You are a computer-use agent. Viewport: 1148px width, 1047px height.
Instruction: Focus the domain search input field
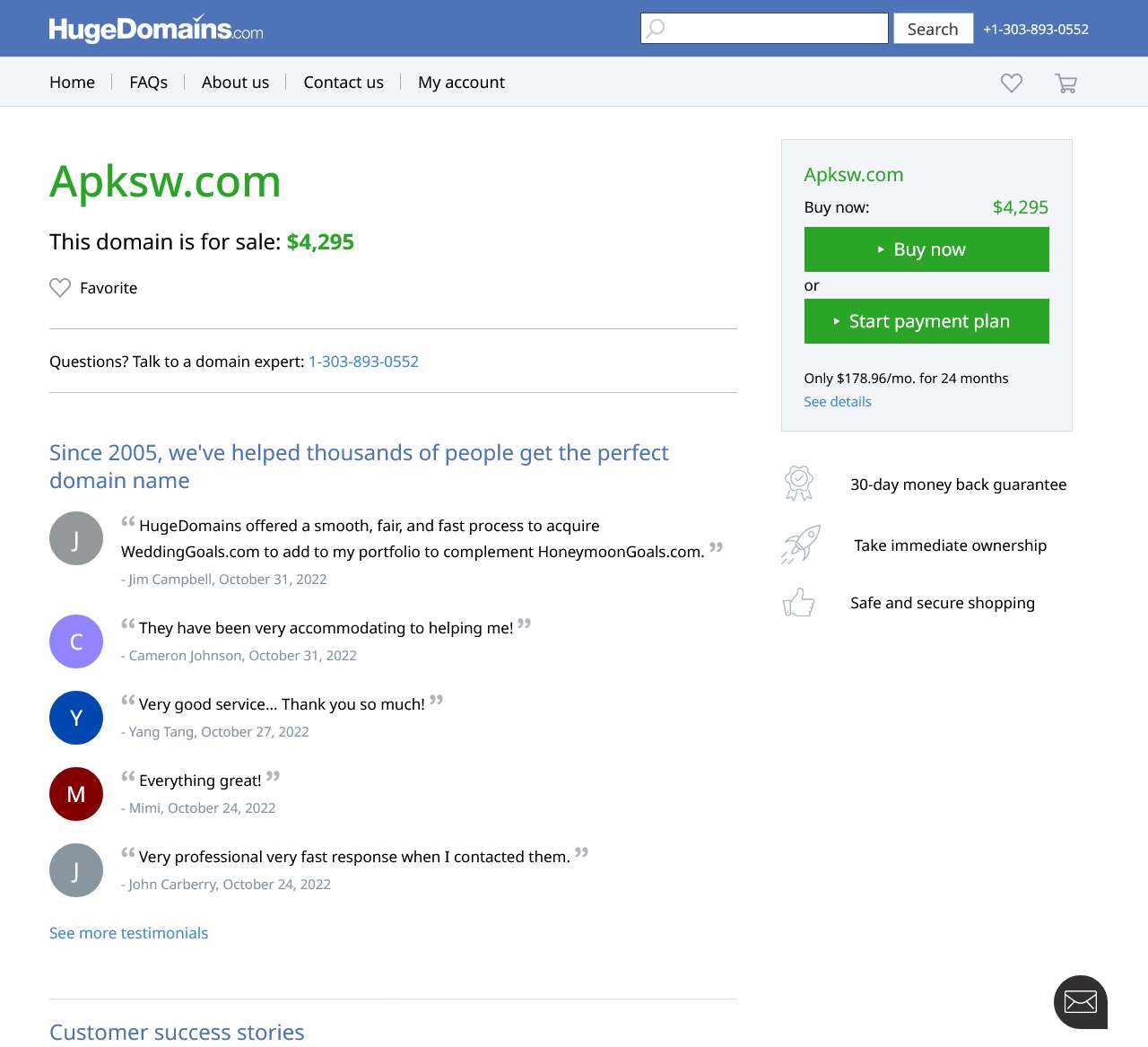tap(764, 28)
